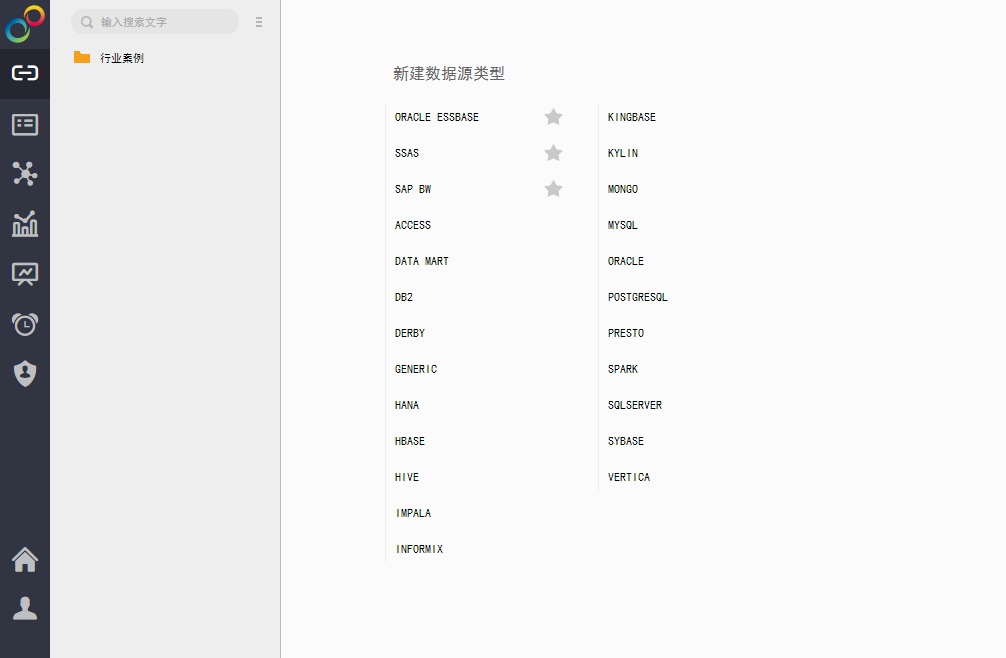Image resolution: width=1006 pixels, height=658 pixels.
Task: Go to the home icon
Action: (x=25, y=560)
